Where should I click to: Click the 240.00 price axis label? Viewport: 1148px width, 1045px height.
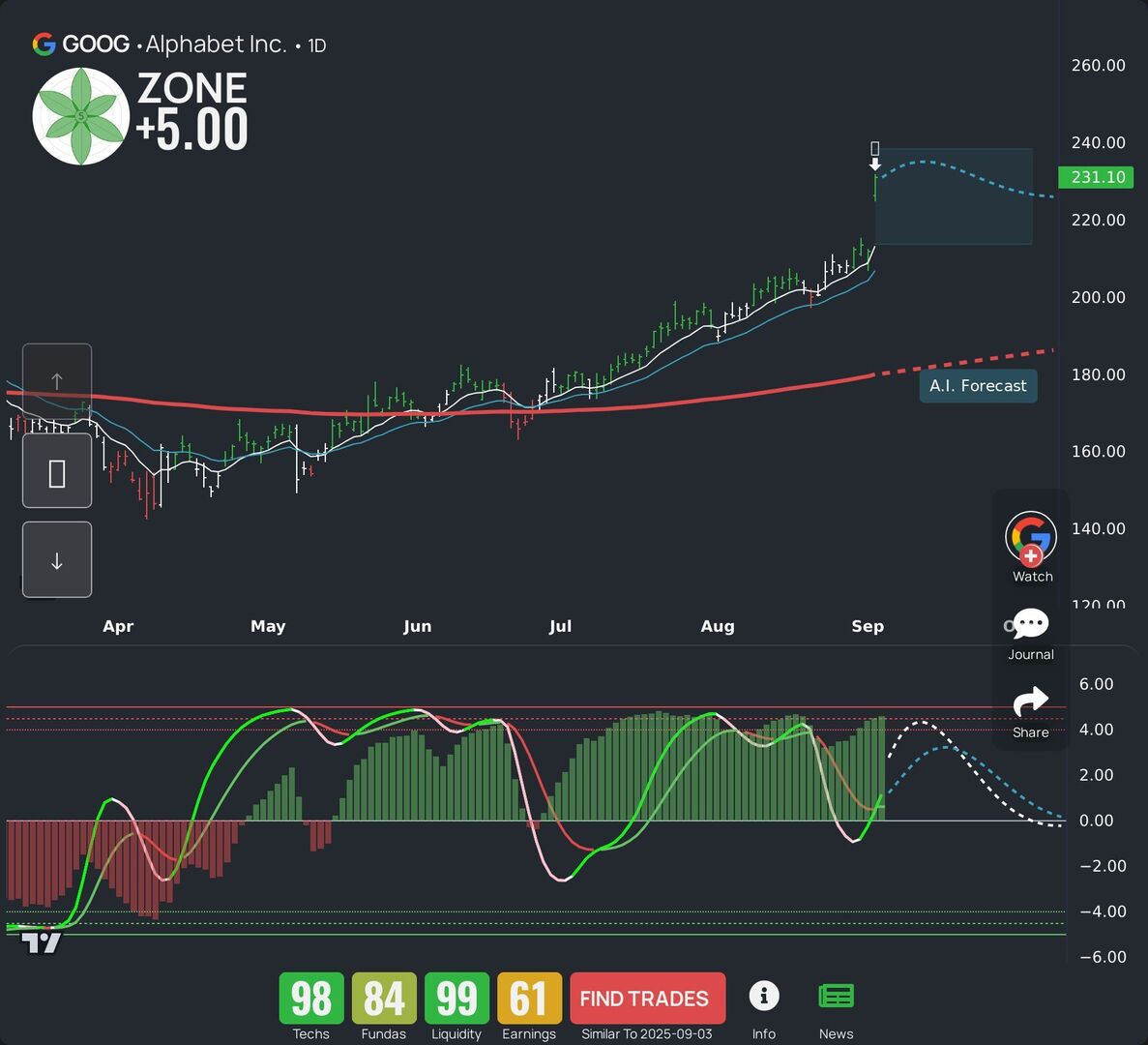click(x=1099, y=142)
